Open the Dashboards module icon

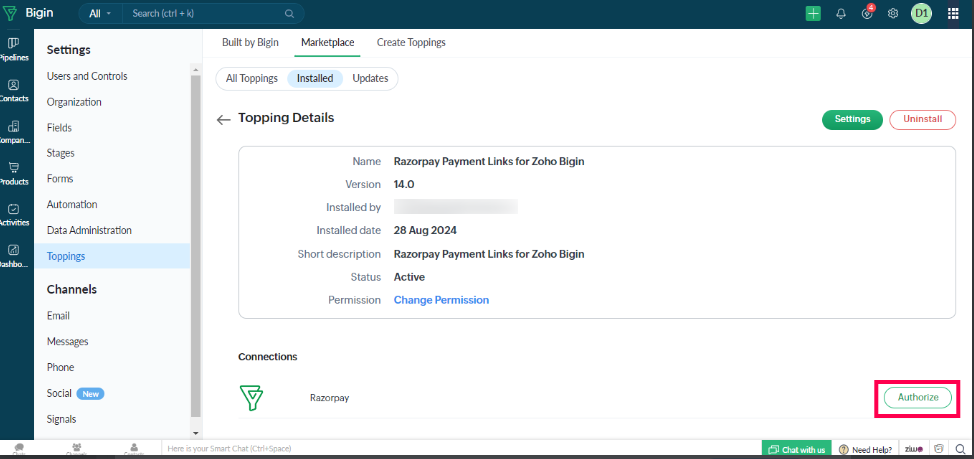[14, 250]
